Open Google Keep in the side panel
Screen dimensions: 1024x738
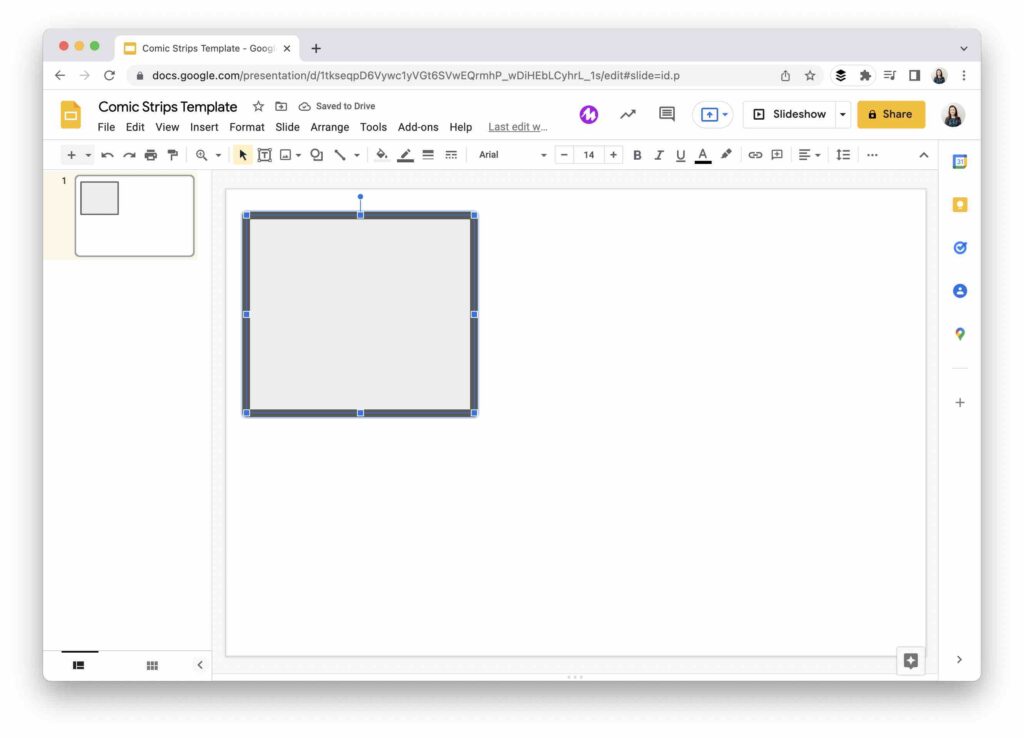(959, 204)
